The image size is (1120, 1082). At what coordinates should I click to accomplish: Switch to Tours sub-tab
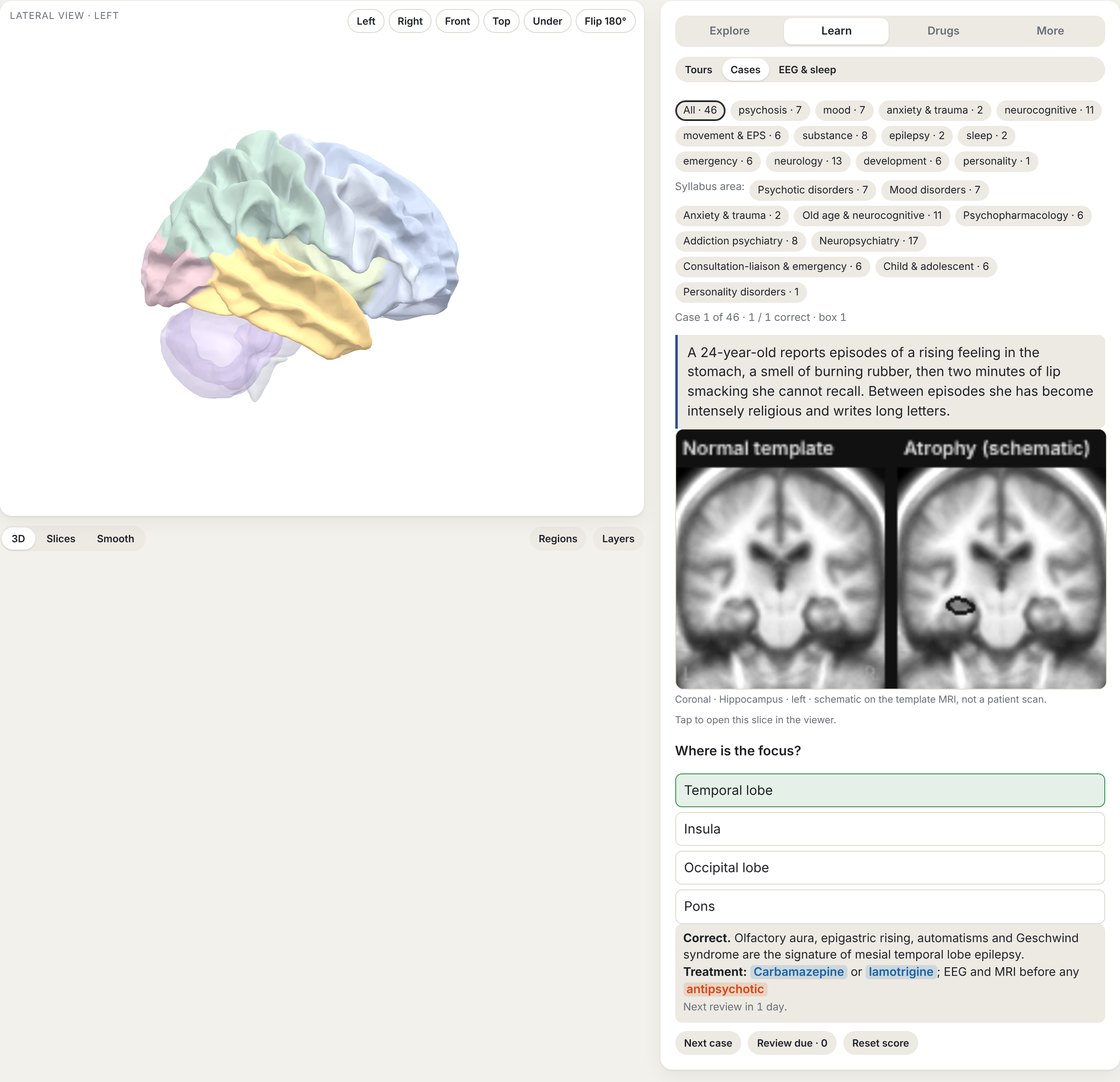pyautogui.click(x=699, y=70)
